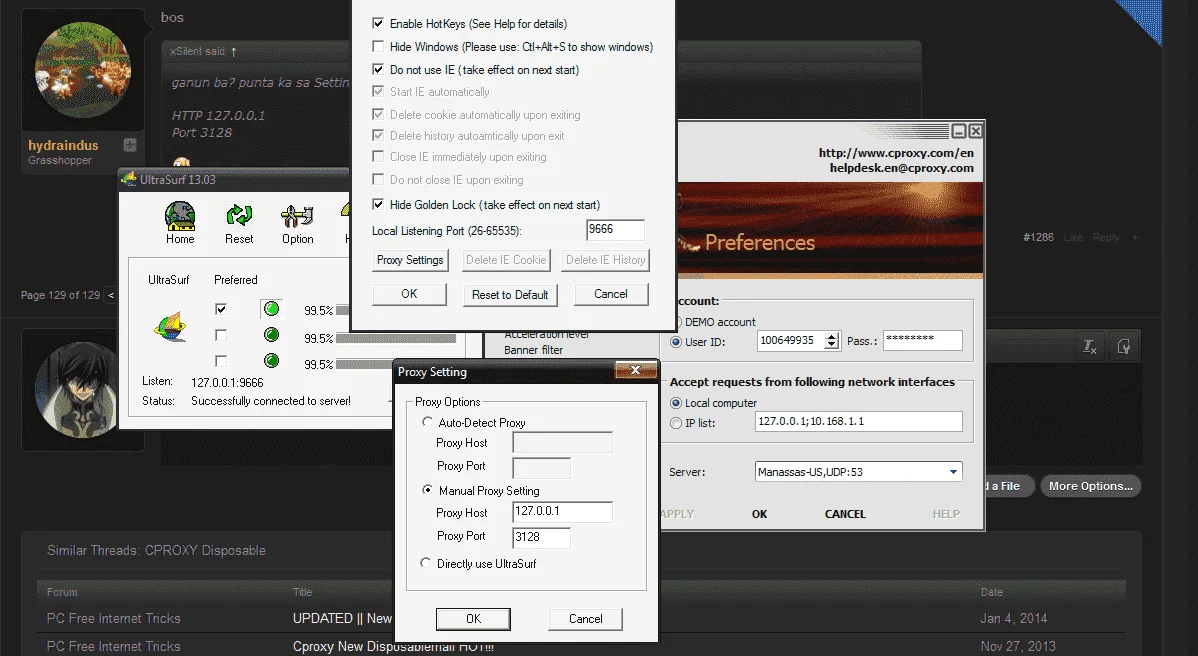Click More Options... forum button
The height and width of the screenshot is (656, 1198).
click(1090, 486)
